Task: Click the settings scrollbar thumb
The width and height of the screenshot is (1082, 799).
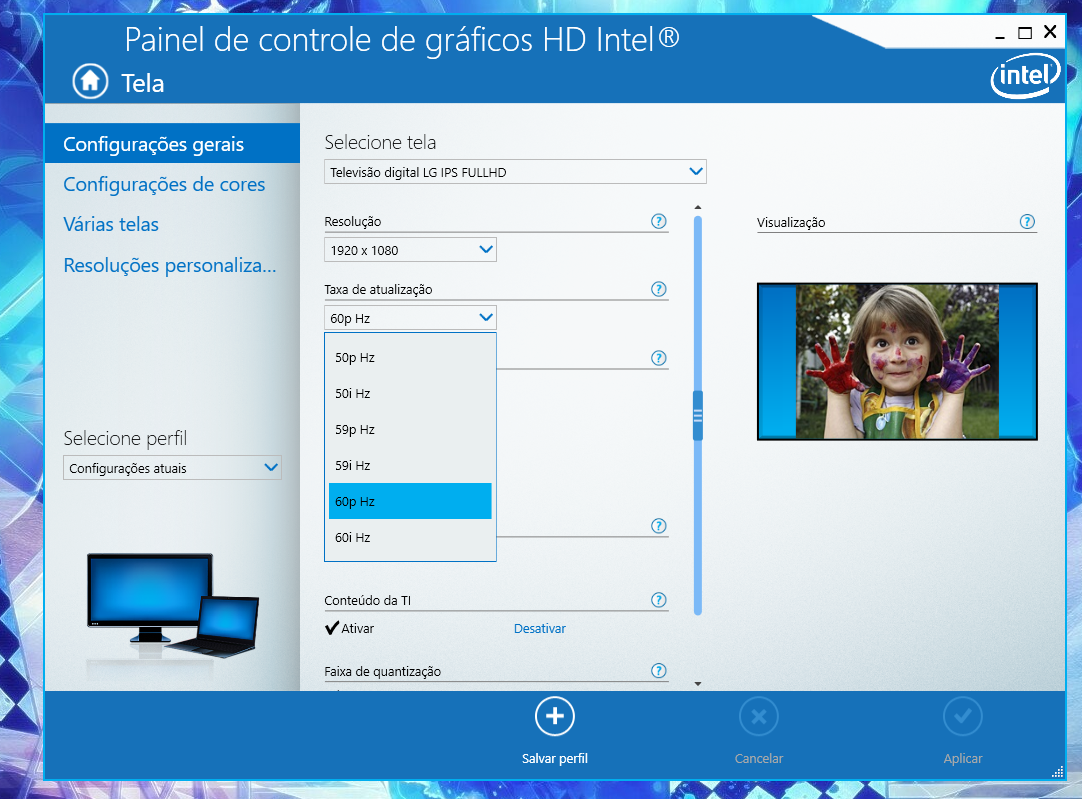Action: tap(698, 415)
